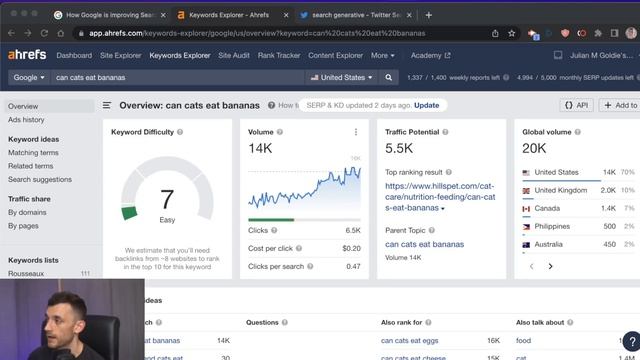This screenshot has height=360, width=640.
Task: Open Volume help tooltip icon
Action: coord(280,132)
